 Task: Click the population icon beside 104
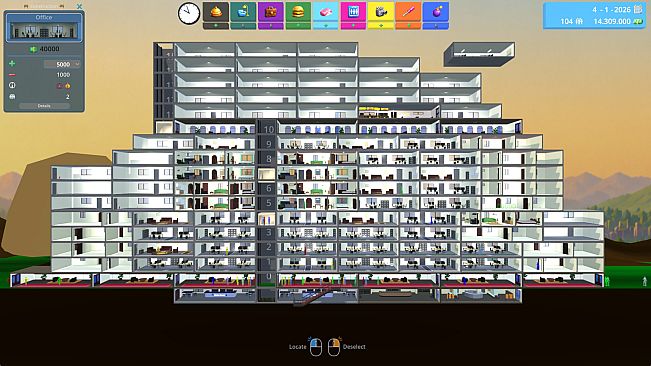tap(579, 21)
